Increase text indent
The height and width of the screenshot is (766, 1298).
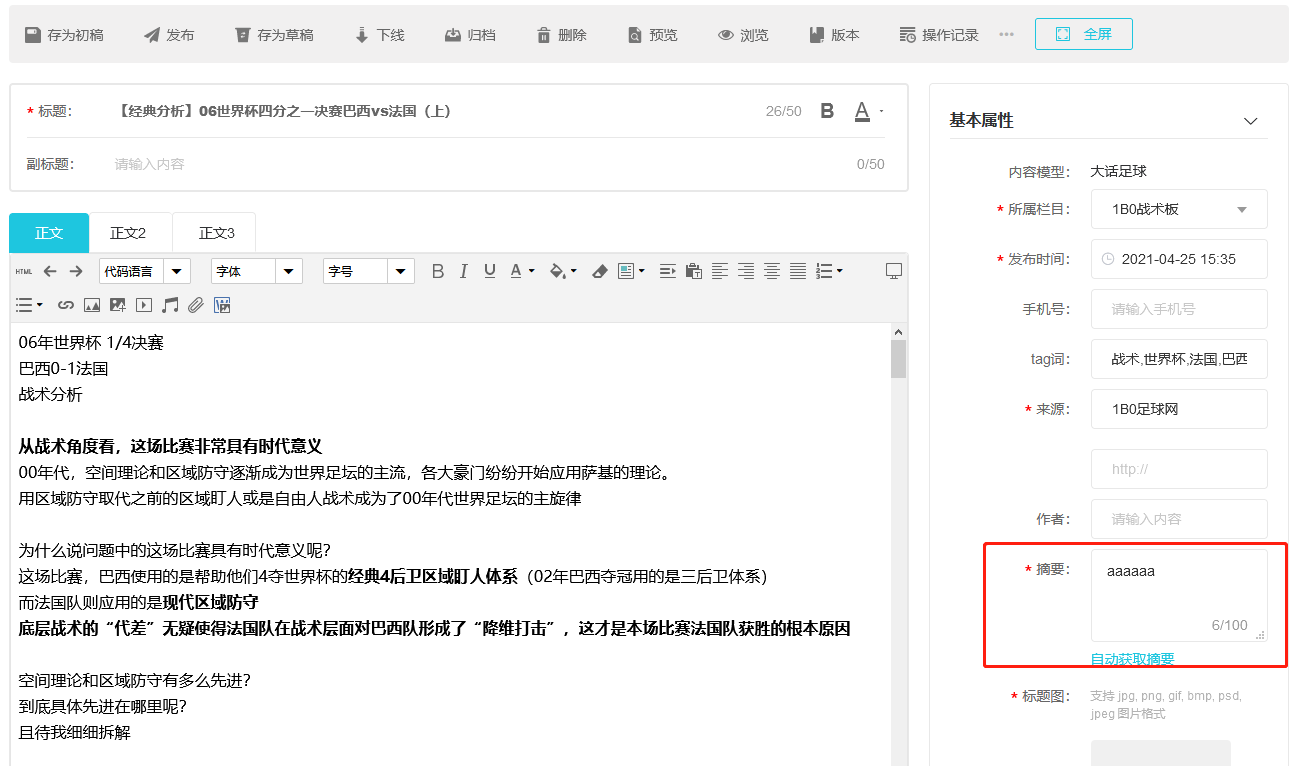[668, 271]
